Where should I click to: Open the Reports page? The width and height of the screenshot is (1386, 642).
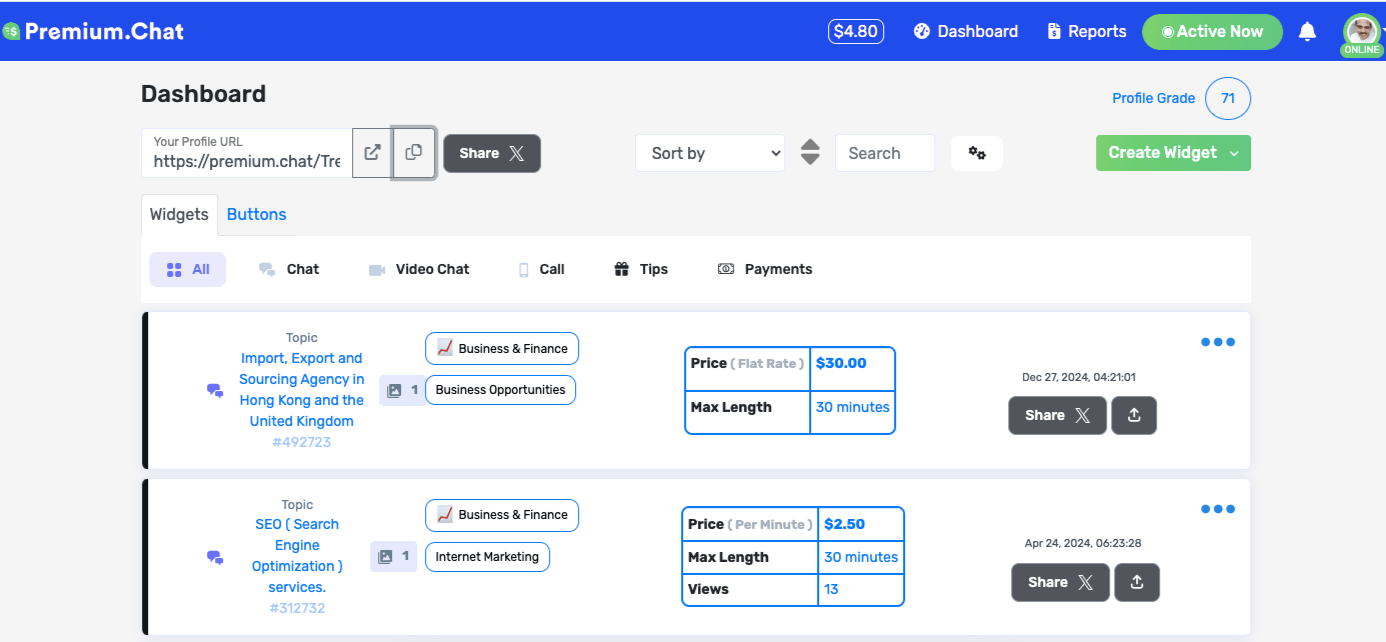(1087, 32)
